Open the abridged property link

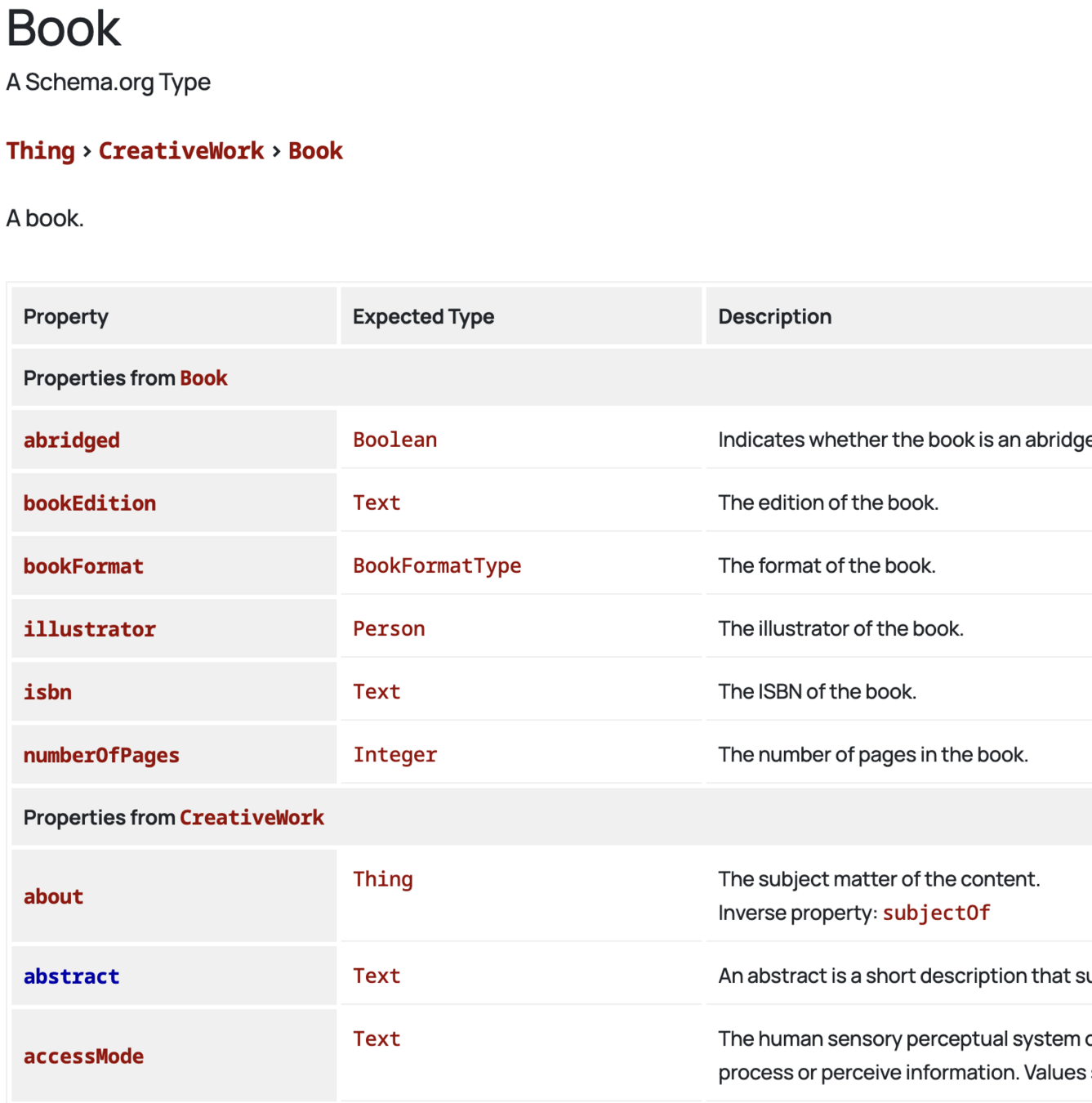[72, 440]
